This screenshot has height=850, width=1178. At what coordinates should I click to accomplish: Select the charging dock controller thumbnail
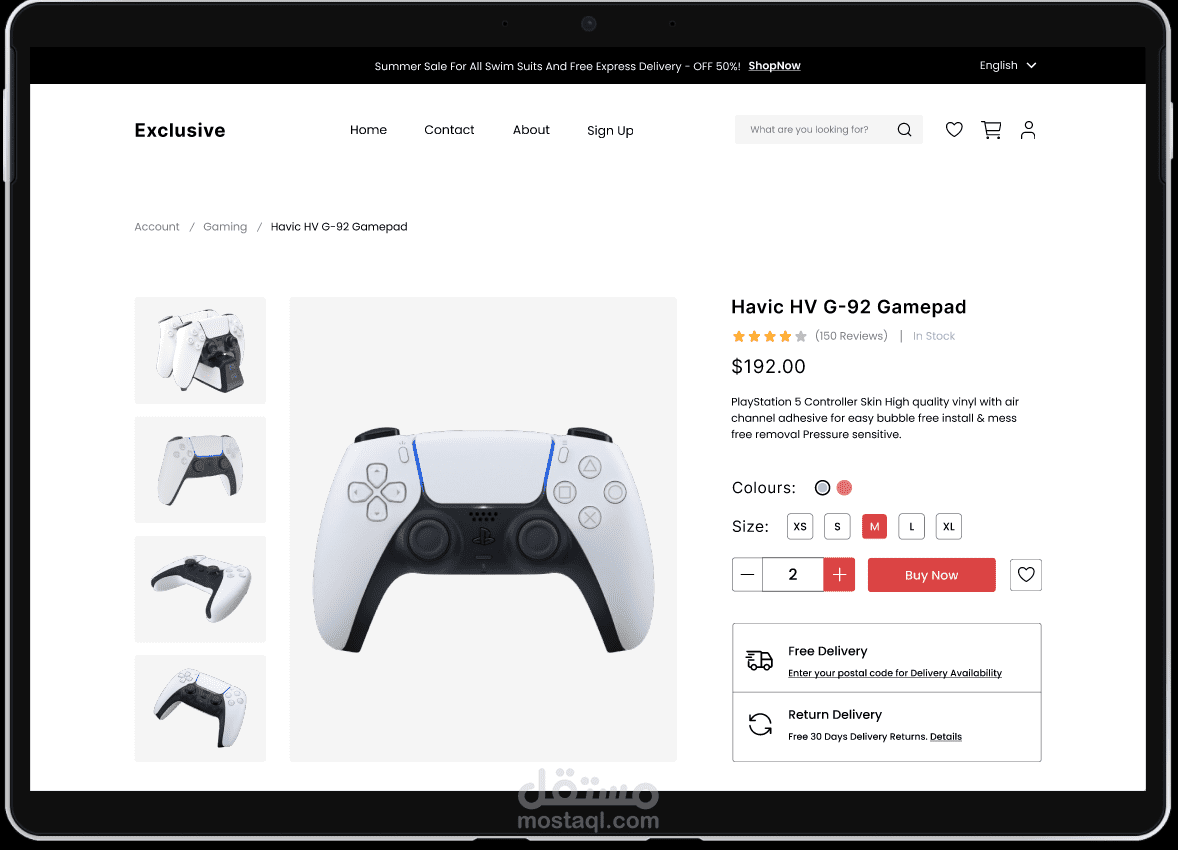[200, 350]
